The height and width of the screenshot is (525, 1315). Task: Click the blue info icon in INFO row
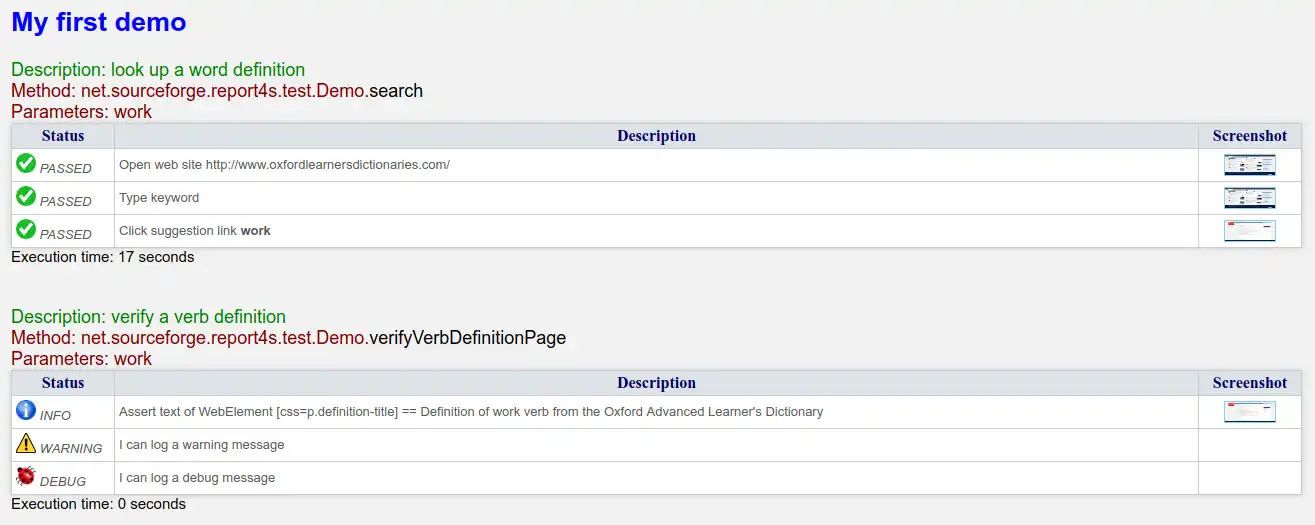pos(26,410)
